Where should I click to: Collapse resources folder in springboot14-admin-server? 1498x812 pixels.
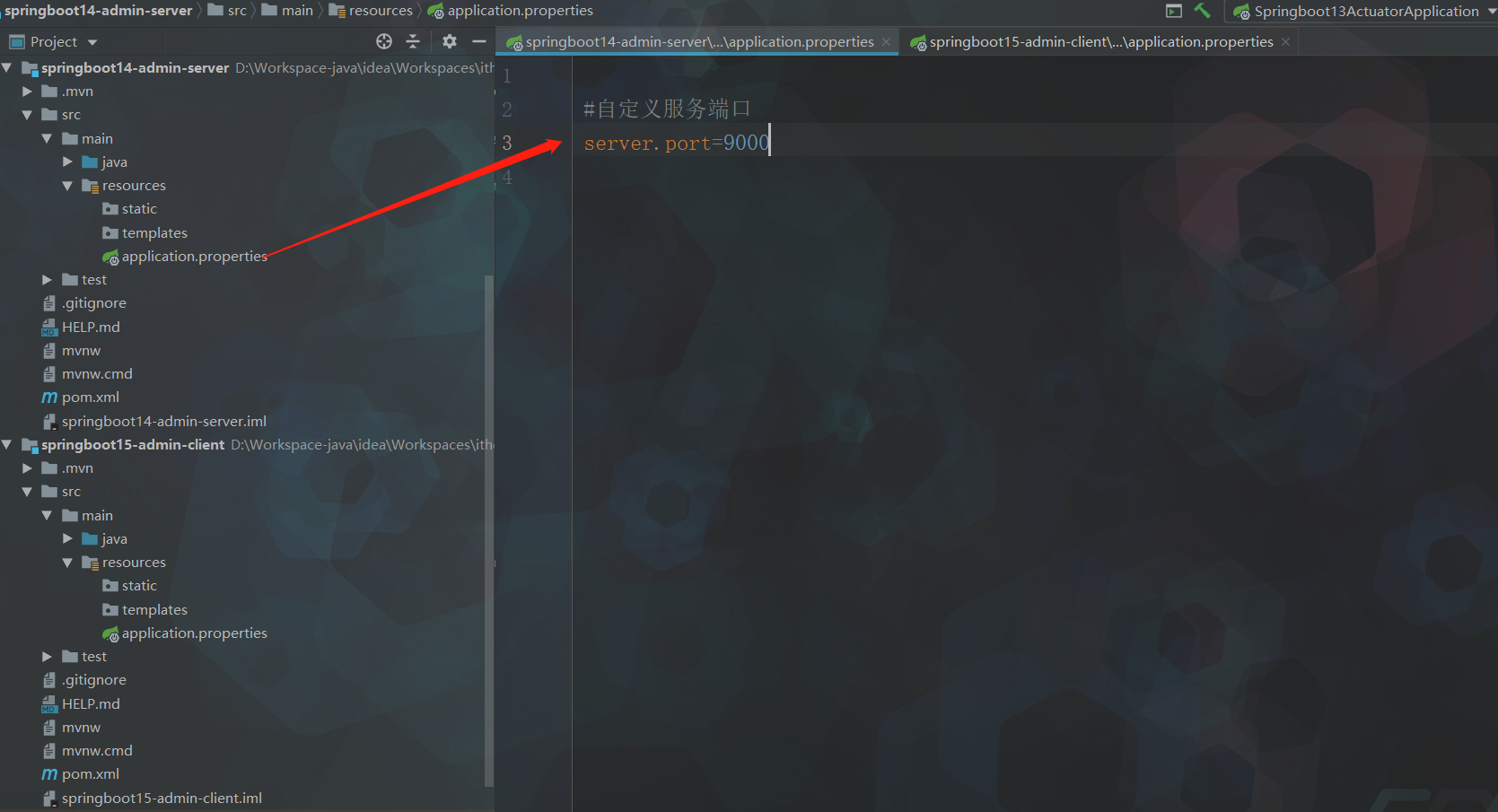pyautogui.click(x=67, y=186)
